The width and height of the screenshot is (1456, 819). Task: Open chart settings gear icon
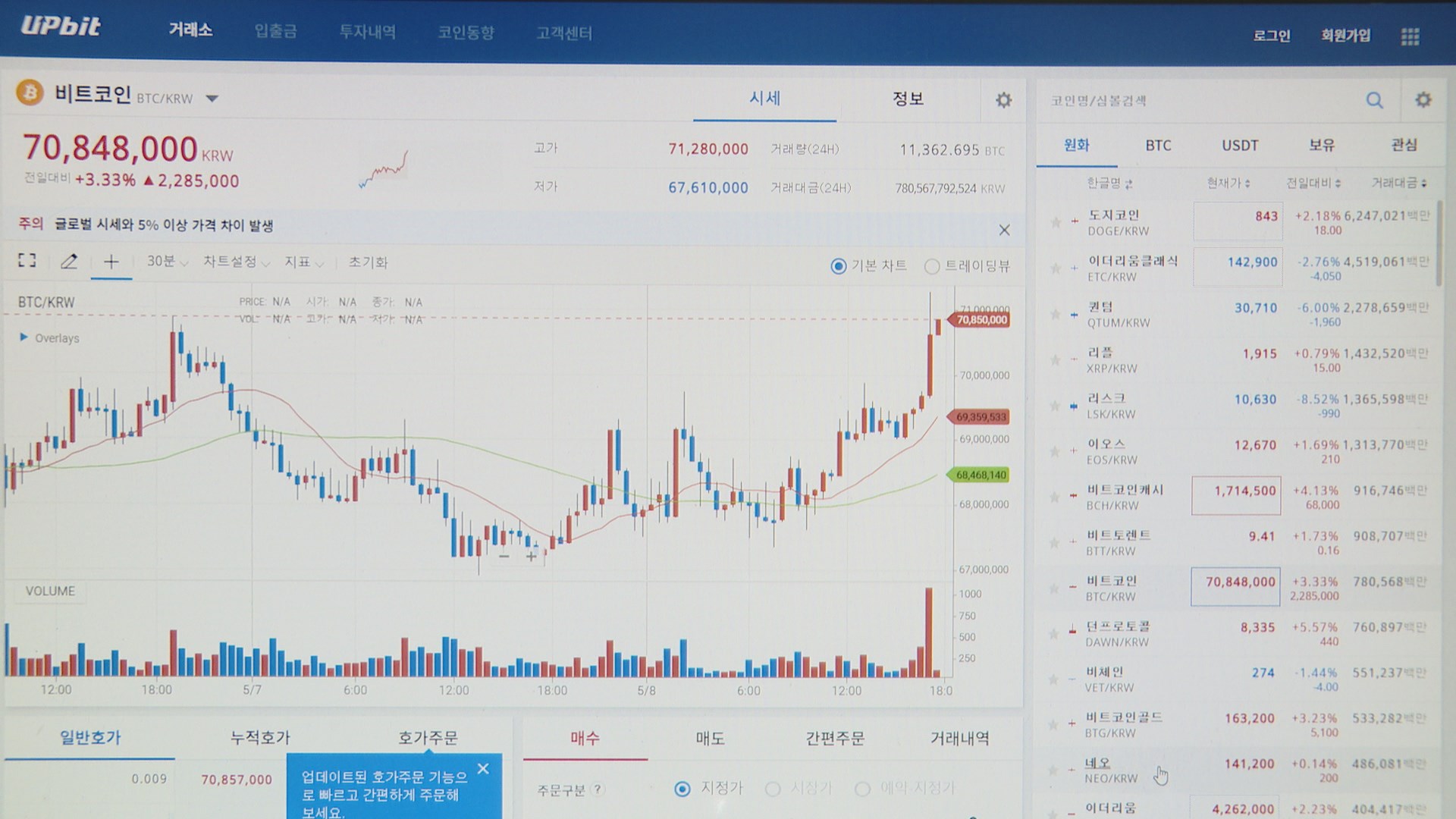click(1003, 100)
